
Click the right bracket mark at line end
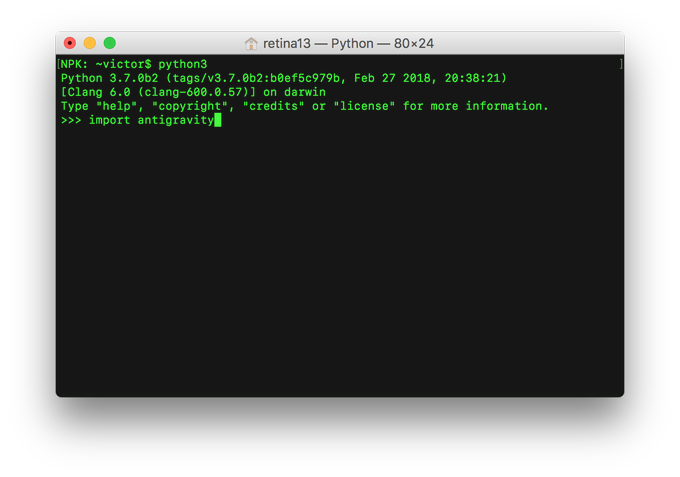pyautogui.click(x=621, y=64)
